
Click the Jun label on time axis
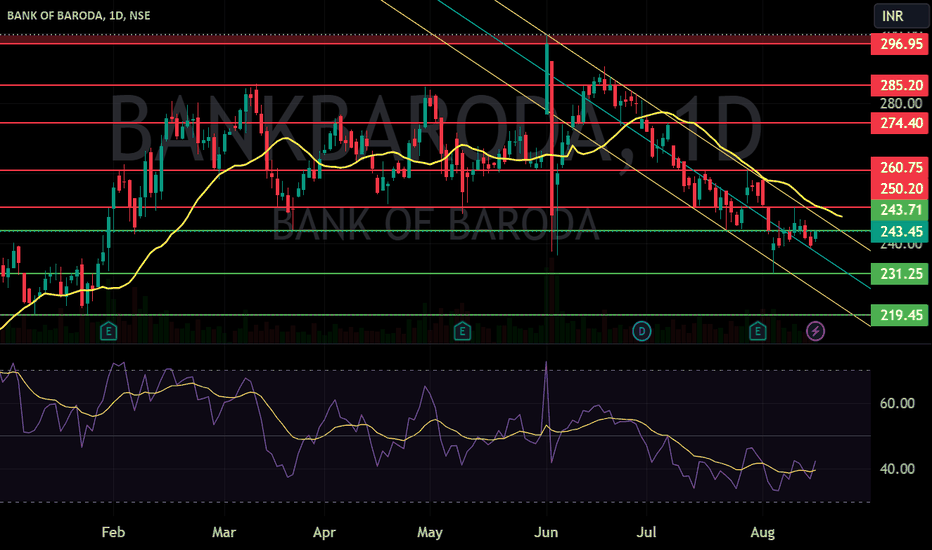tap(546, 532)
